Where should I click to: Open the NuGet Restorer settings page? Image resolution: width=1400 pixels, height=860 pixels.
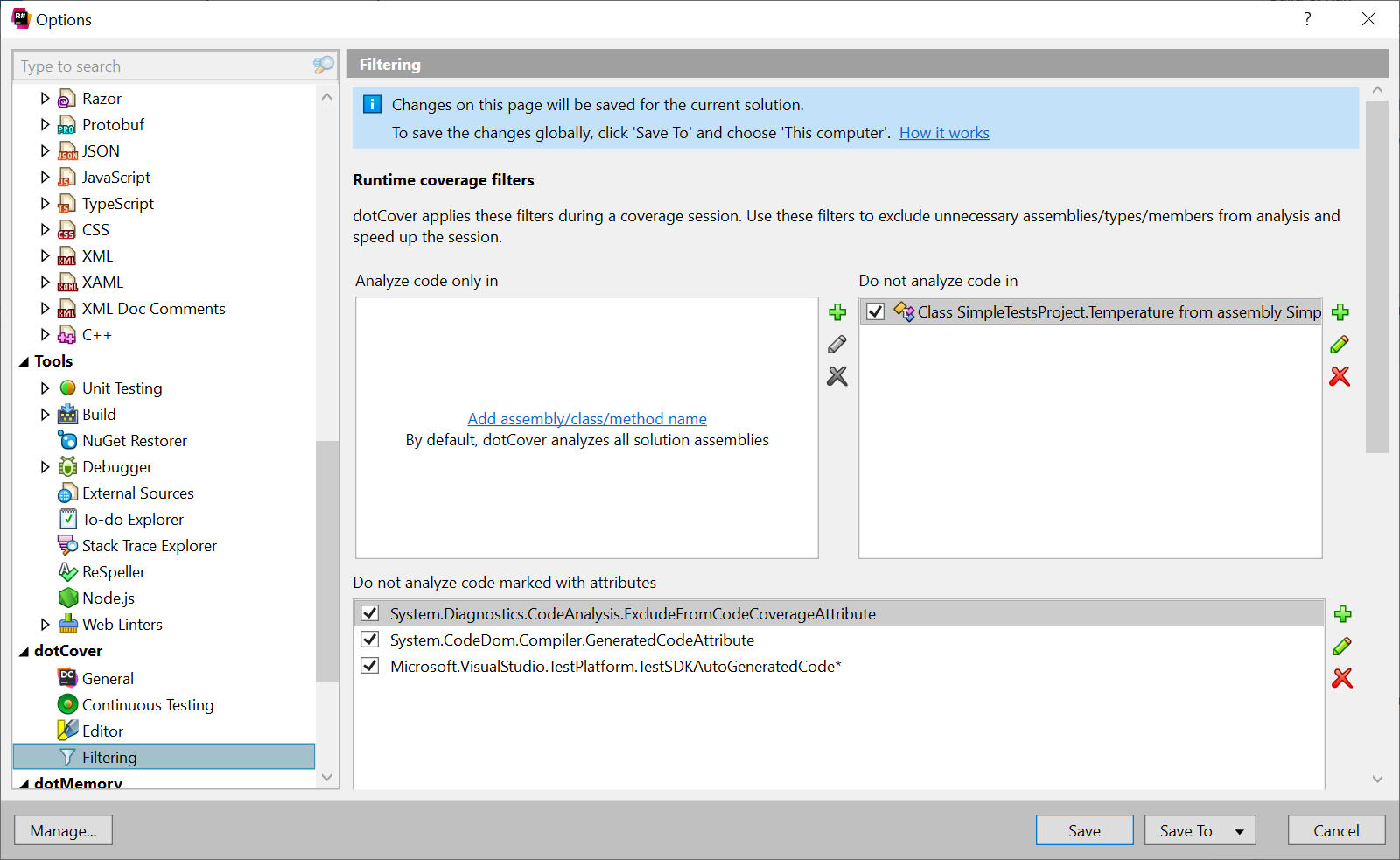tap(134, 440)
